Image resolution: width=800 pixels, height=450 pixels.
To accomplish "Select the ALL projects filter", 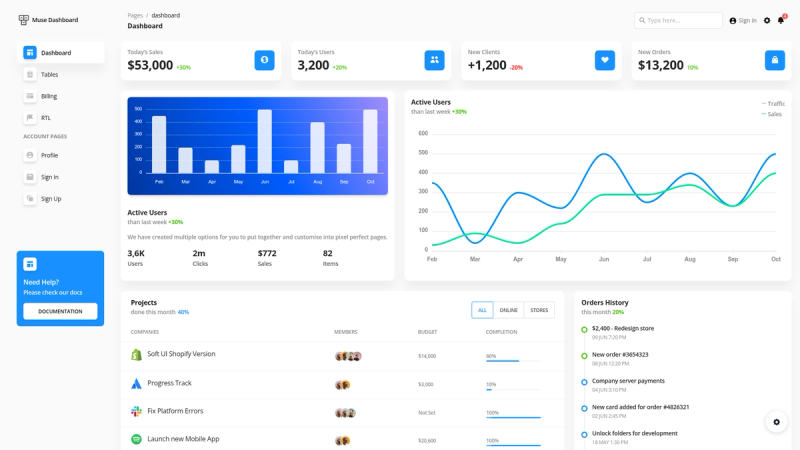I will tap(482, 310).
